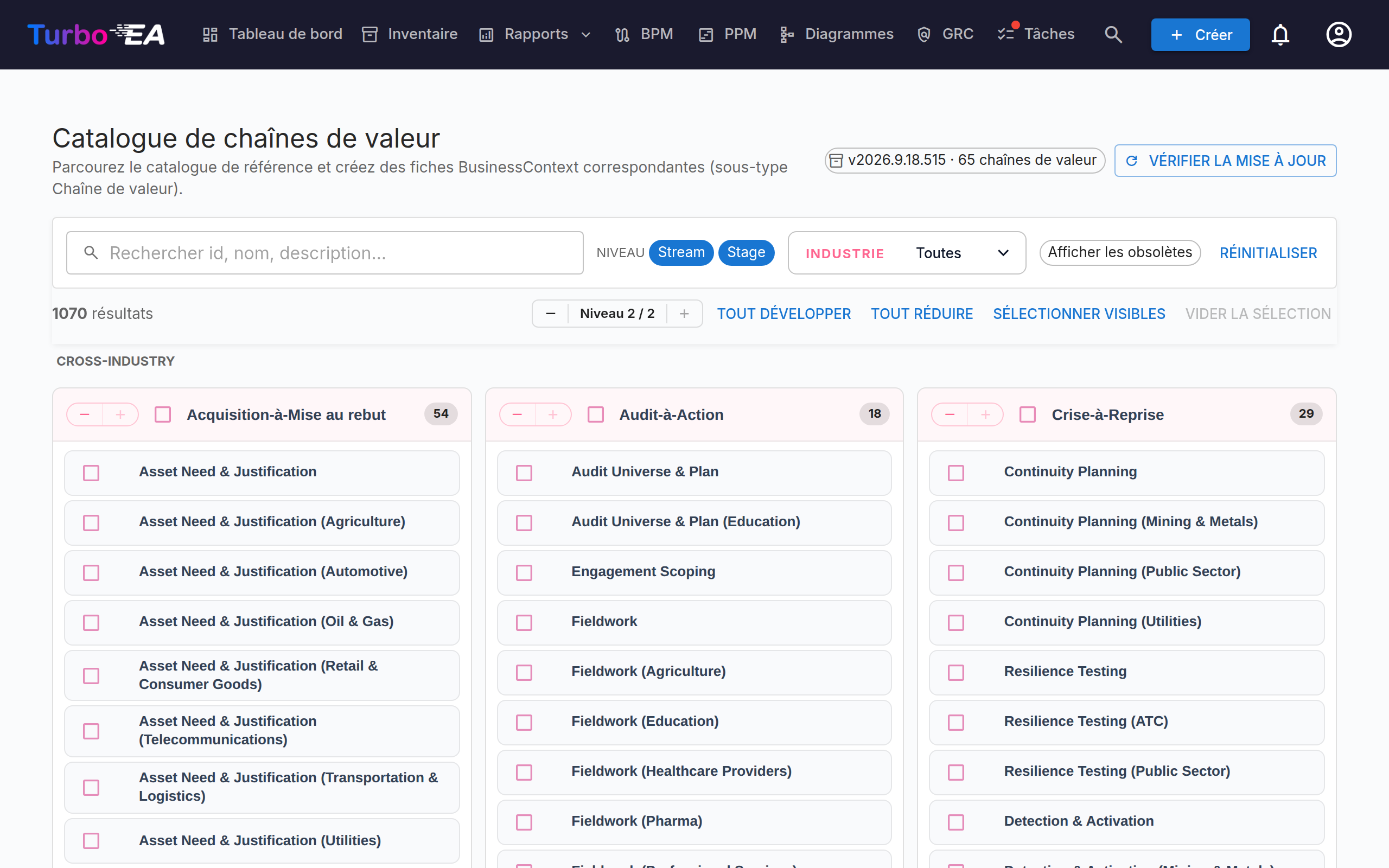Open Resilience Testing (Public Sector) row
This screenshot has width=1389, height=868.
1126,772
